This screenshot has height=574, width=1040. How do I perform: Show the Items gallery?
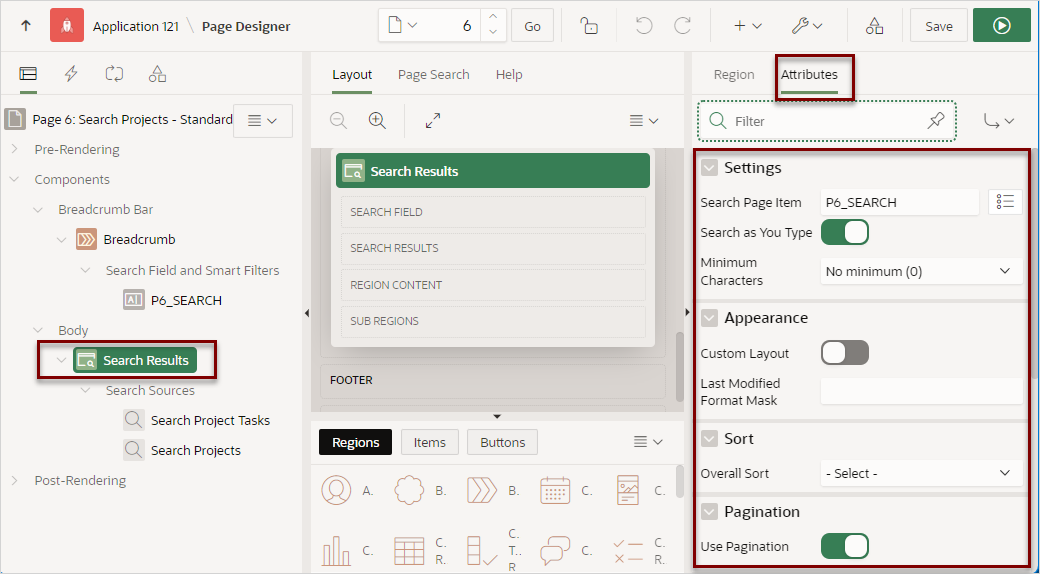click(x=430, y=442)
